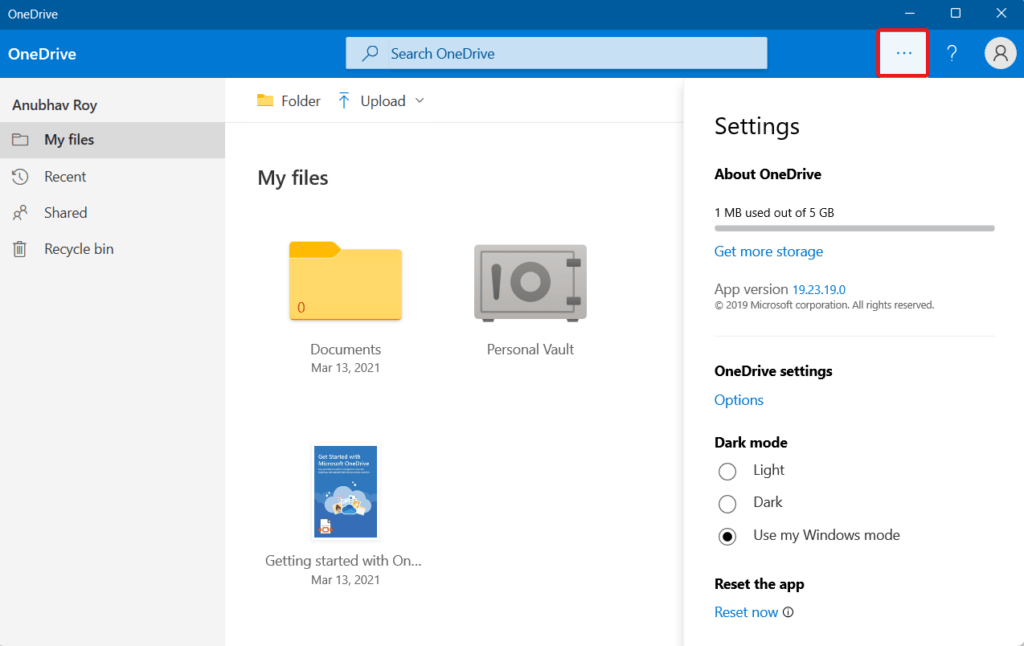Create a new Folder
Screen dimensions: 1024x646
(288, 100)
